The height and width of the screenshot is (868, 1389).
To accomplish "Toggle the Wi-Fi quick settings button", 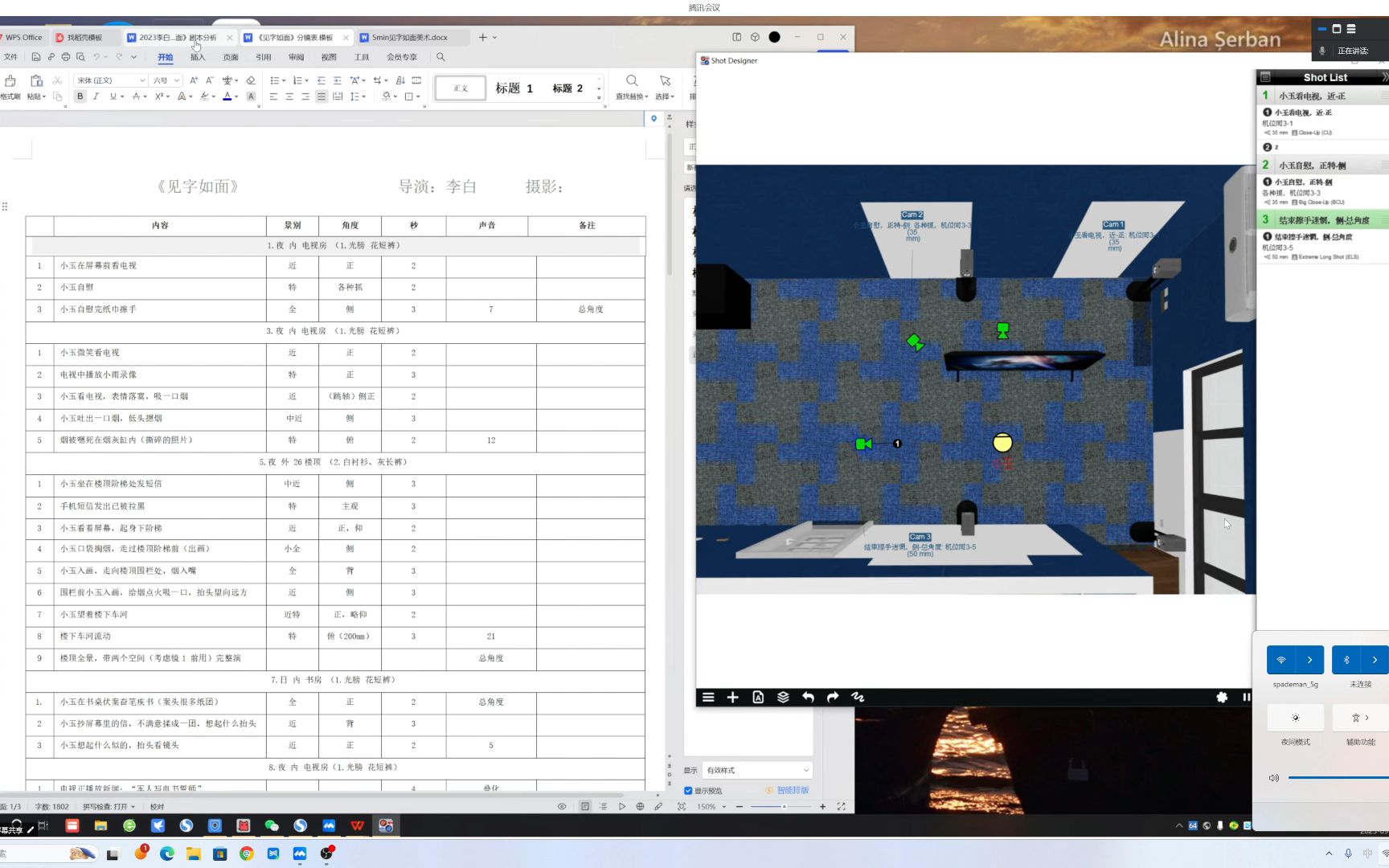I will (x=1281, y=660).
